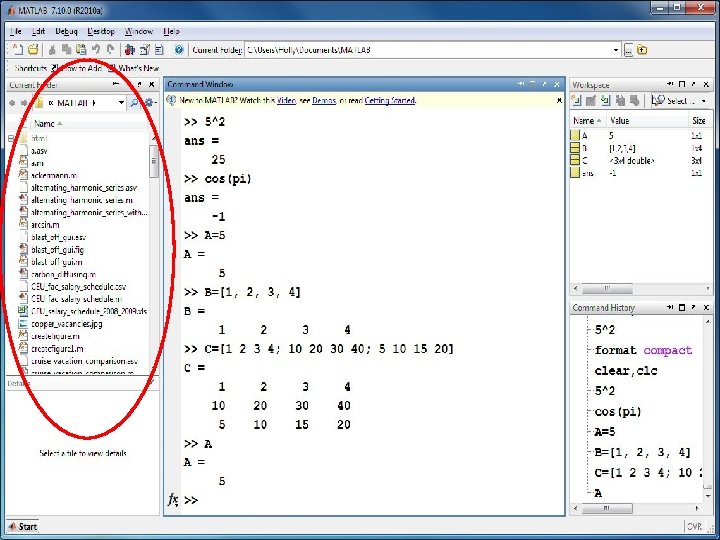Screen dimensions: 720x540
Task: Select blast_off_gui.fig file
Action: (57, 250)
